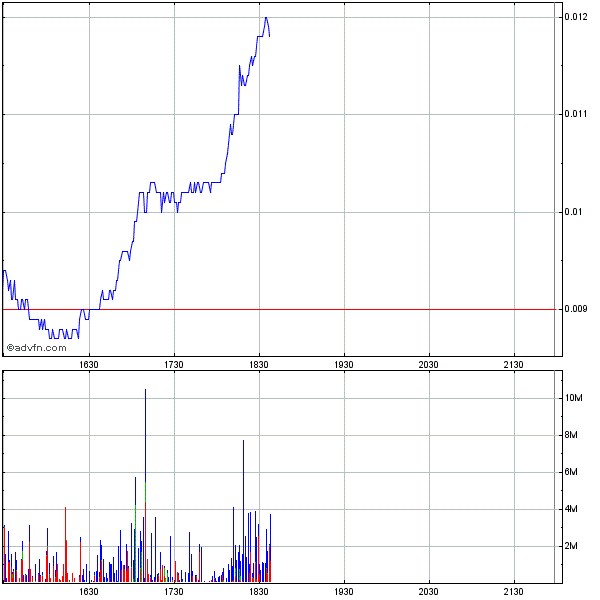Click the 4M volume axis label
Screen dimensions: 600x600
[x=571, y=509]
